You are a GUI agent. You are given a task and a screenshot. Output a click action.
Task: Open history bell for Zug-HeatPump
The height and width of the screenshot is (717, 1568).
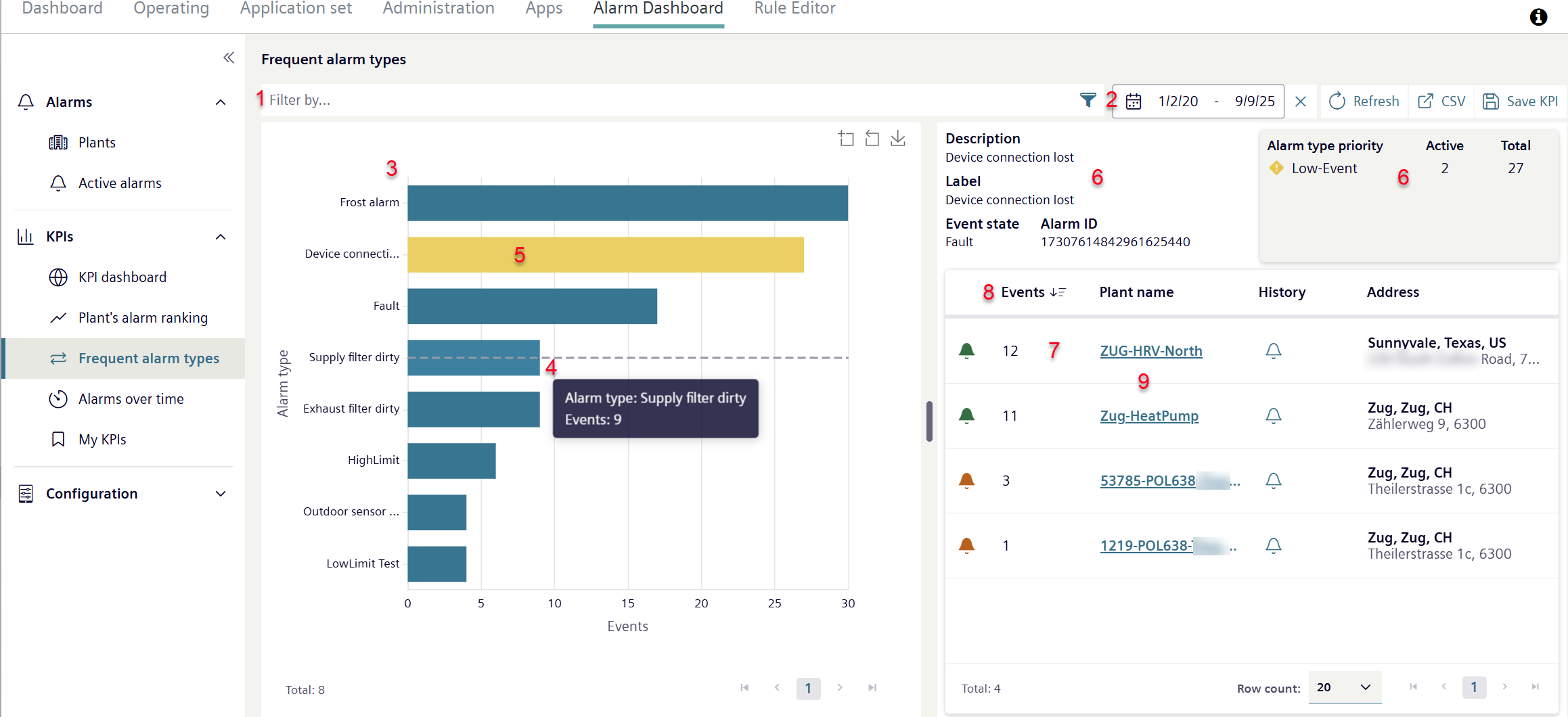click(x=1273, y=415)
